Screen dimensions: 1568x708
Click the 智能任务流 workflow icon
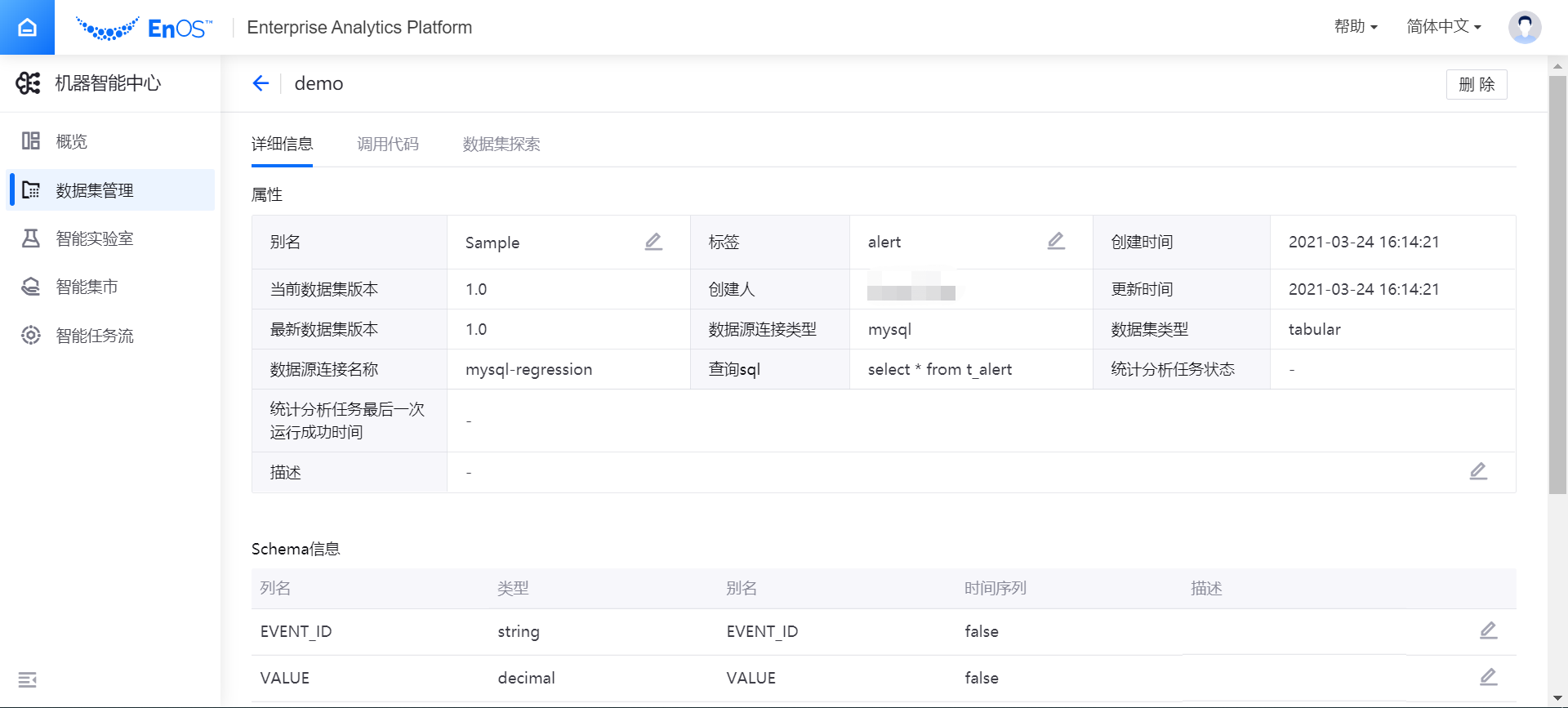[x=31, y=335]
